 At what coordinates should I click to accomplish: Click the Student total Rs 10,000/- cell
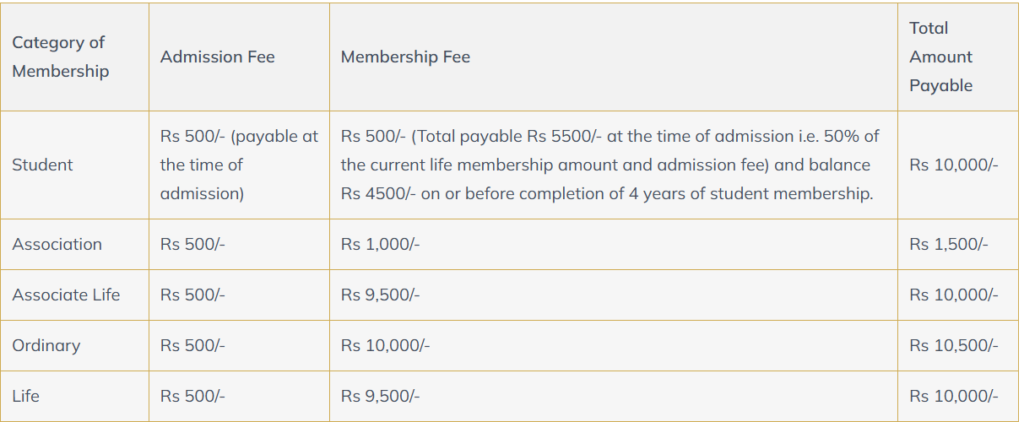click(953, 165)
